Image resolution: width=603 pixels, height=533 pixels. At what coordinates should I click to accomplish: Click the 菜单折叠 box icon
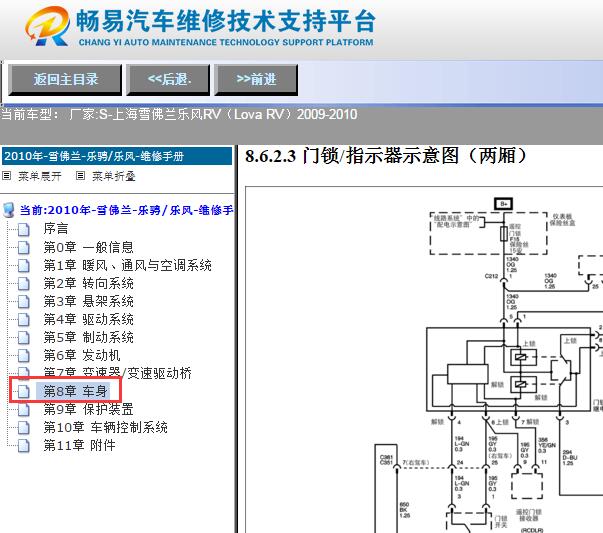pos(80,176)
